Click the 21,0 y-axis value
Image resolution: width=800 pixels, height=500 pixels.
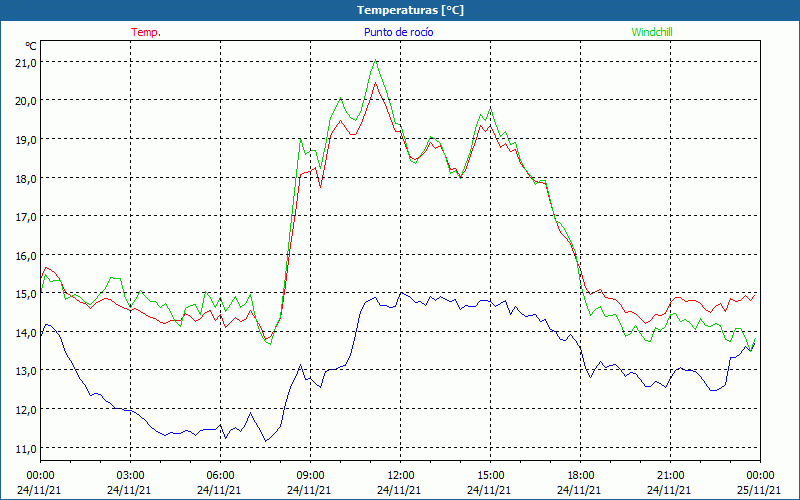27,62
